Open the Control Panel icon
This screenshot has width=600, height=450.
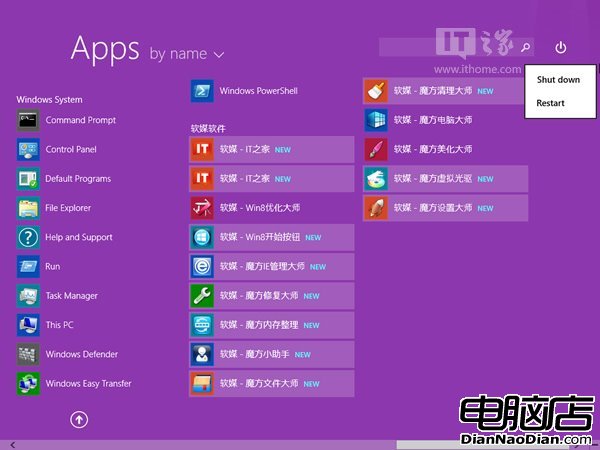pos(28,150)
